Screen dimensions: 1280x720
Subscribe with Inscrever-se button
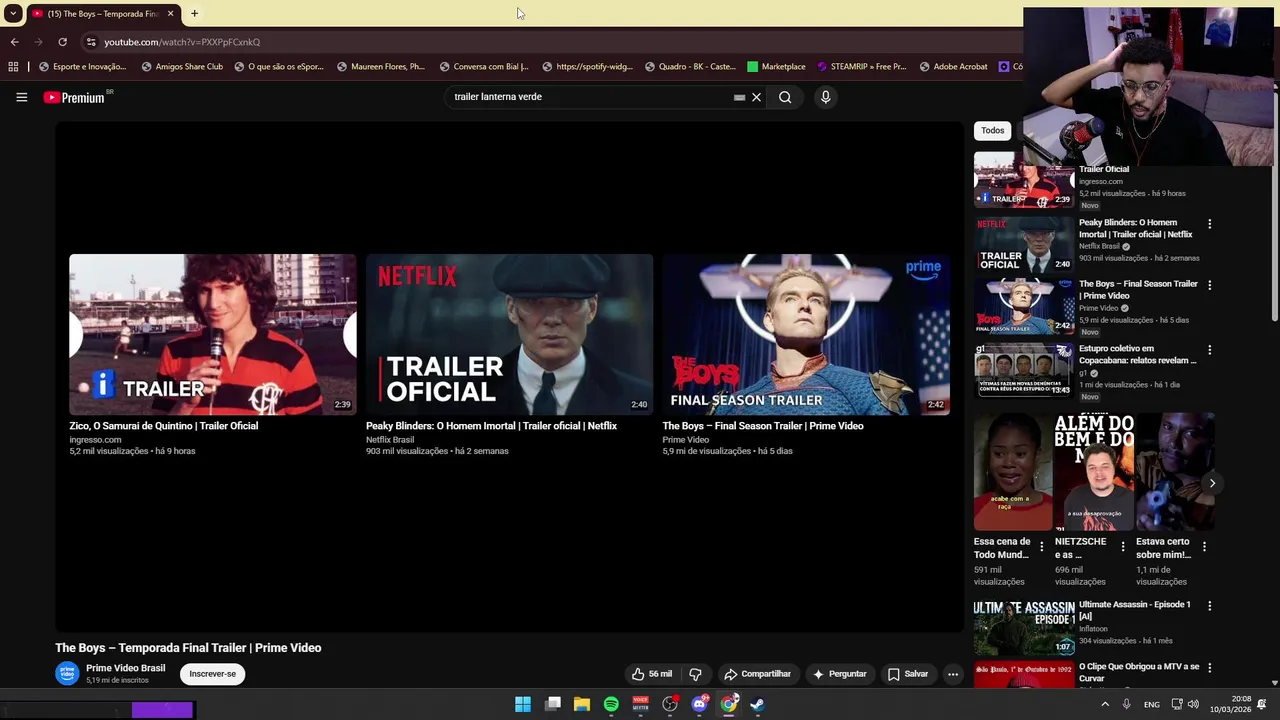213,674
